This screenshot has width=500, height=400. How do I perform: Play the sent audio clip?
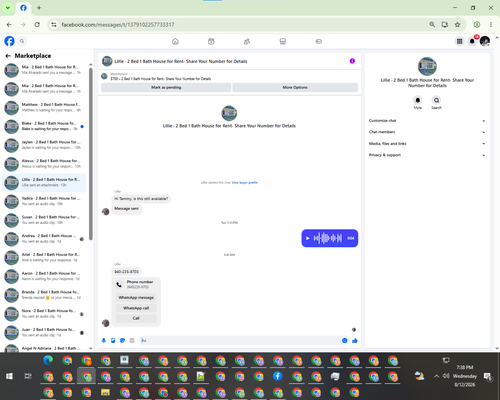pos(308,238)
